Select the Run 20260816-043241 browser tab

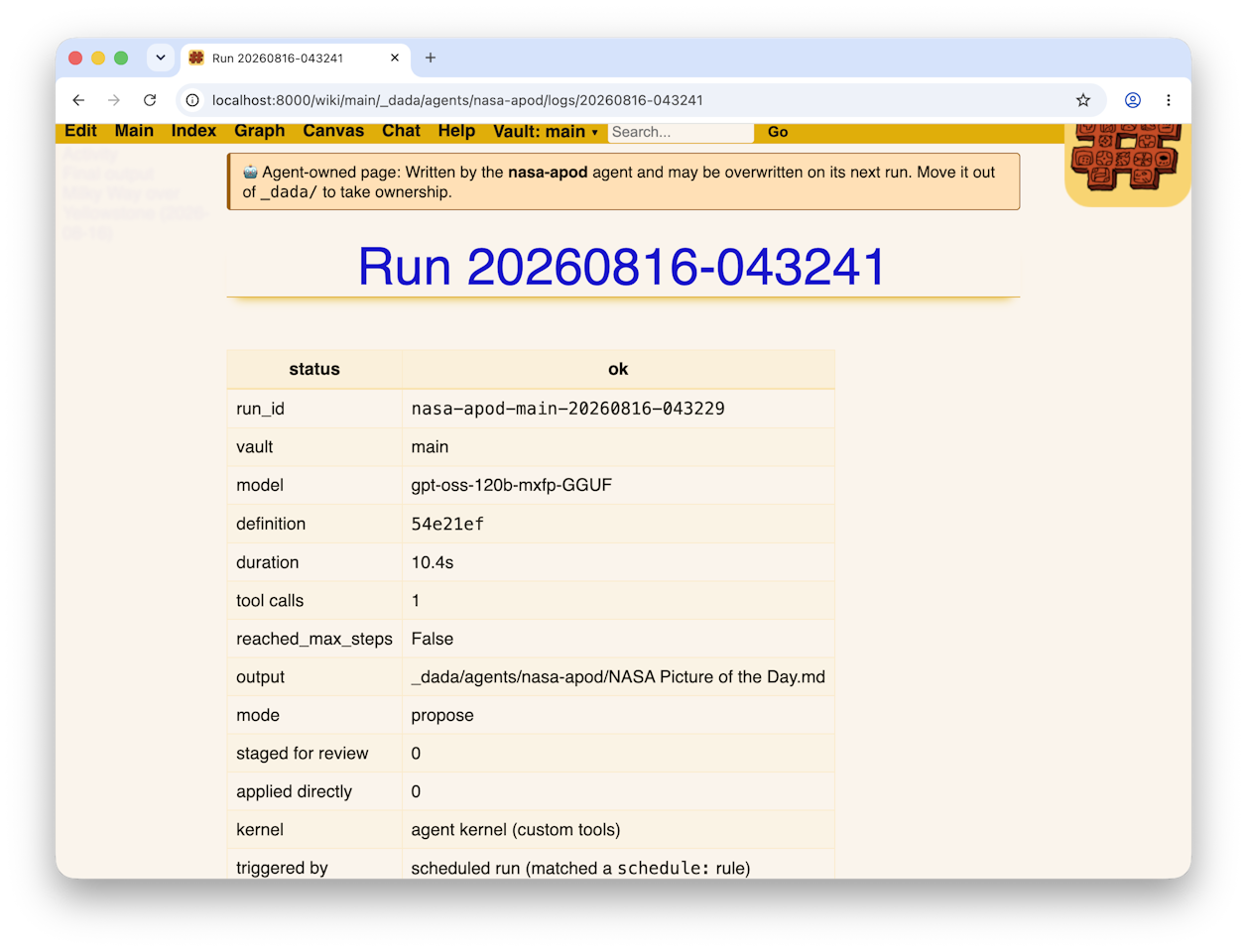click(295, 58)
